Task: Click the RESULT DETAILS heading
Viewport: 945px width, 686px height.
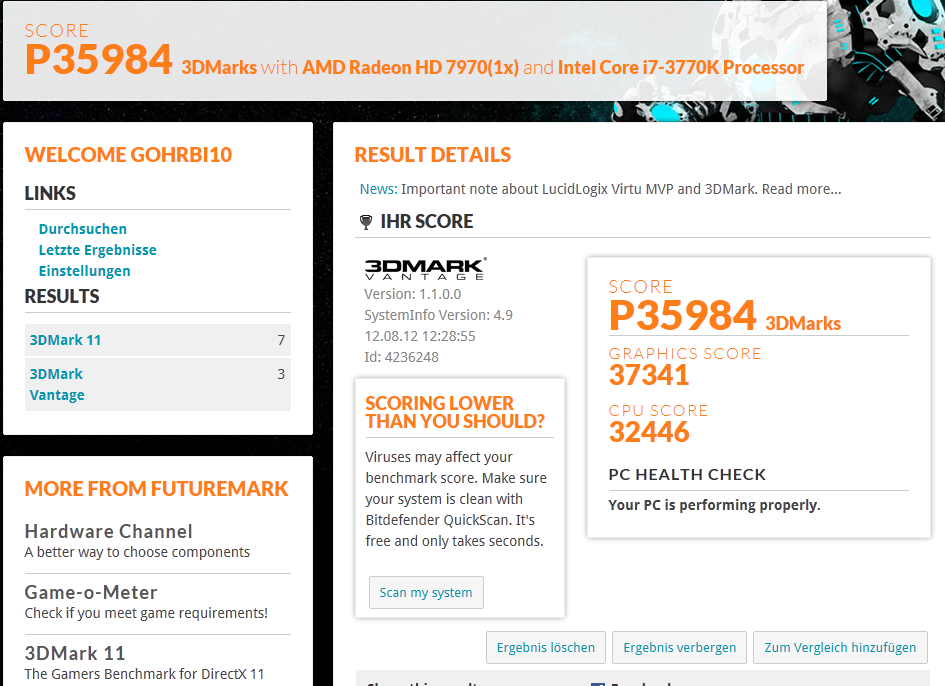Action: point(433,155)
